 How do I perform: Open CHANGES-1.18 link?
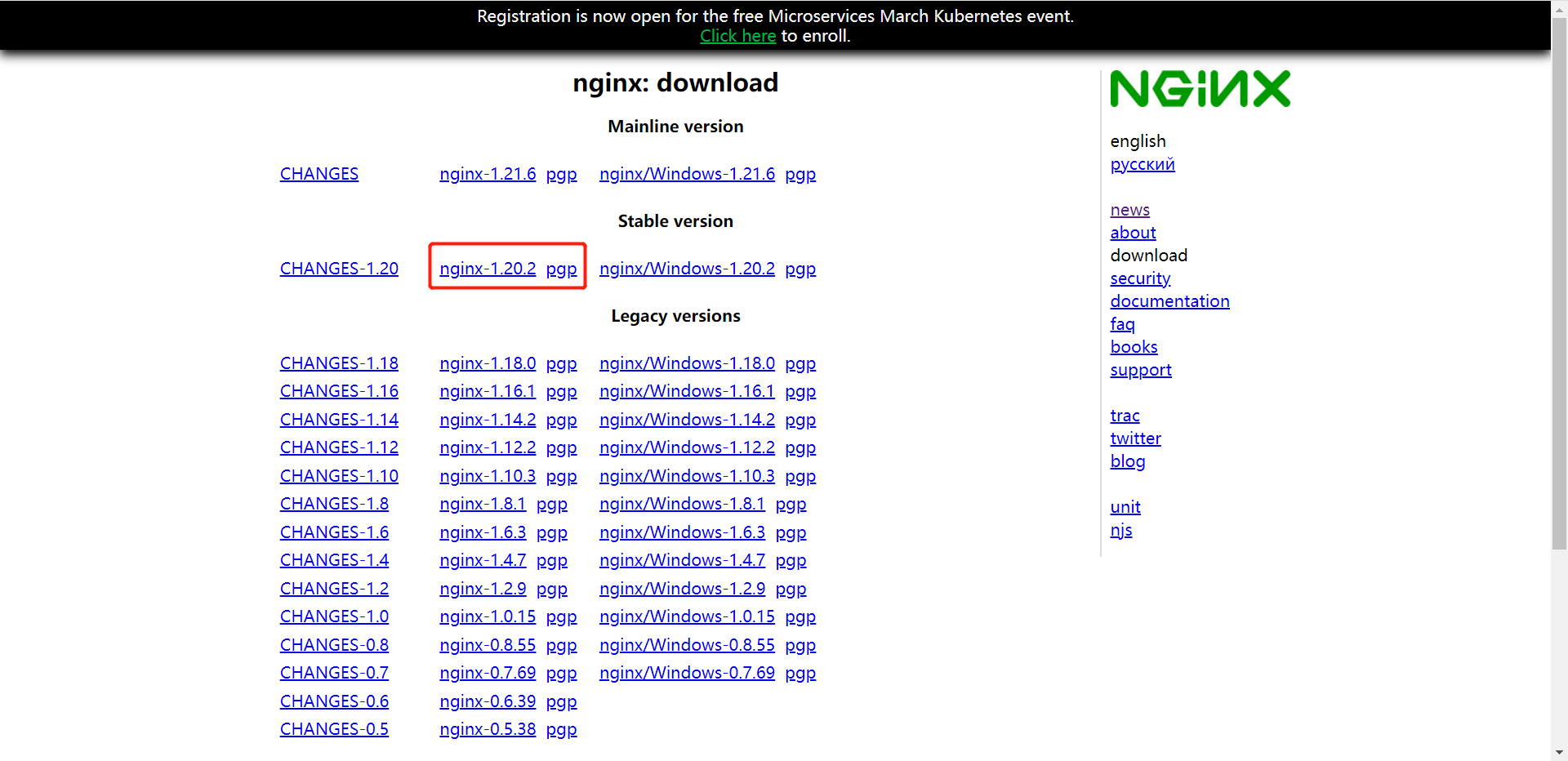tap(339, 363)
